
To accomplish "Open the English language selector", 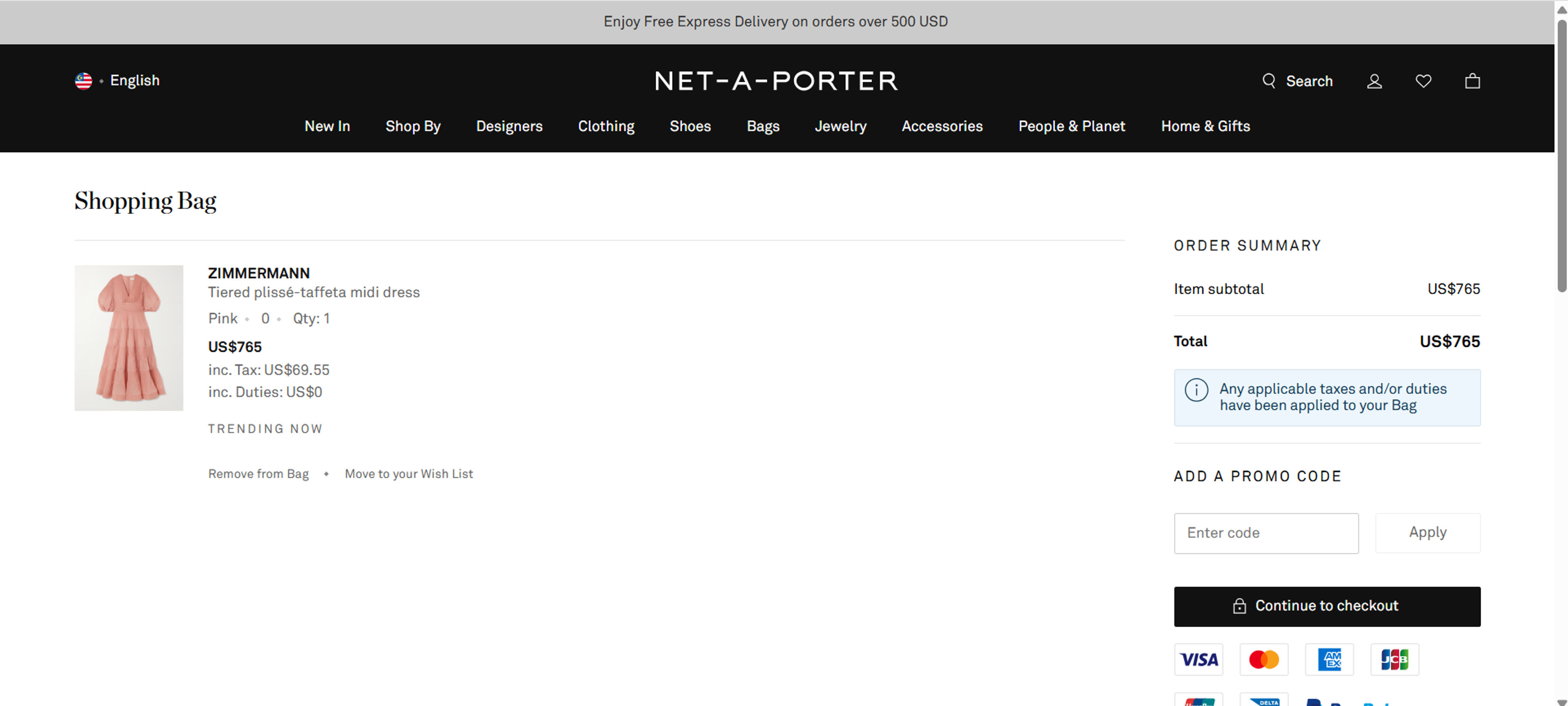I will (x=134, y=80).
